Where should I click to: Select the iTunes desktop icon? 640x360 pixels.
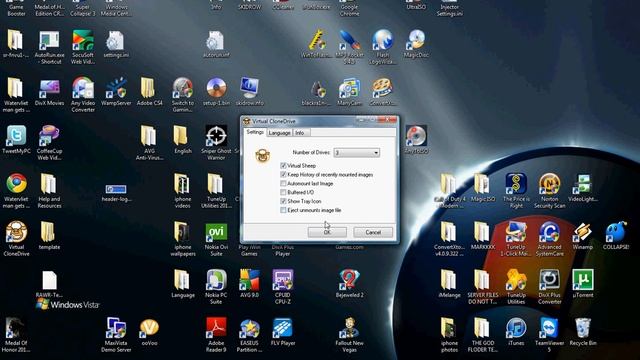point(516,332)
